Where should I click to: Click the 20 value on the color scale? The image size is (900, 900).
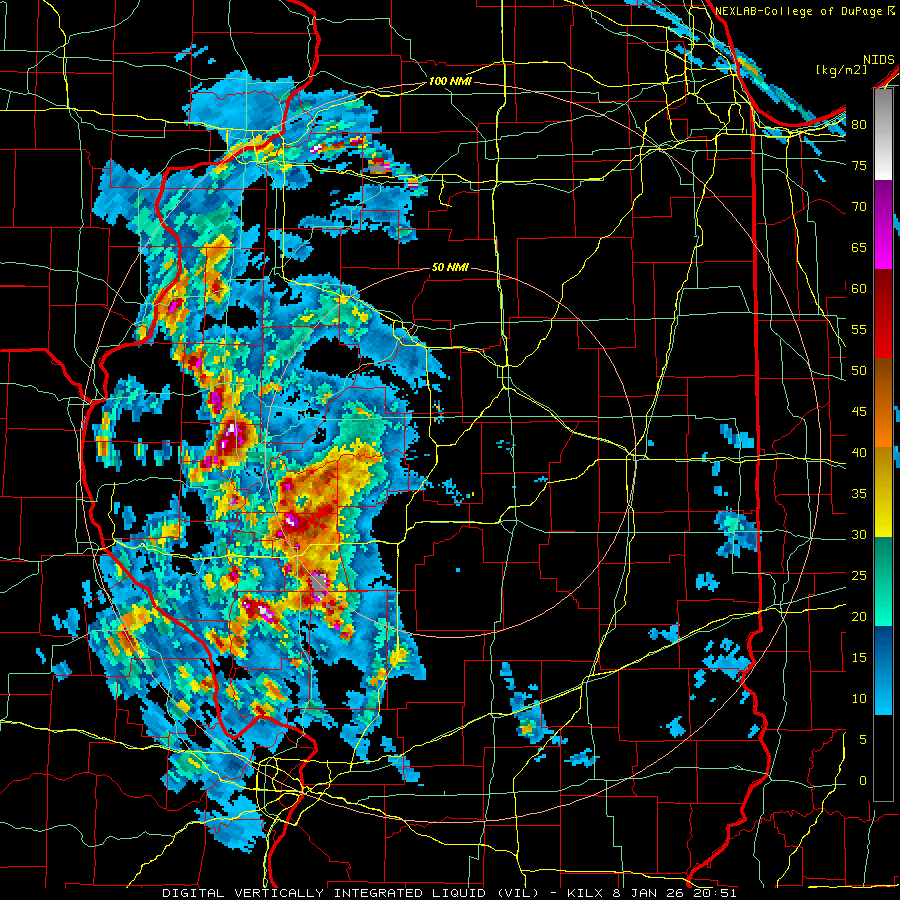pos(859,616)
